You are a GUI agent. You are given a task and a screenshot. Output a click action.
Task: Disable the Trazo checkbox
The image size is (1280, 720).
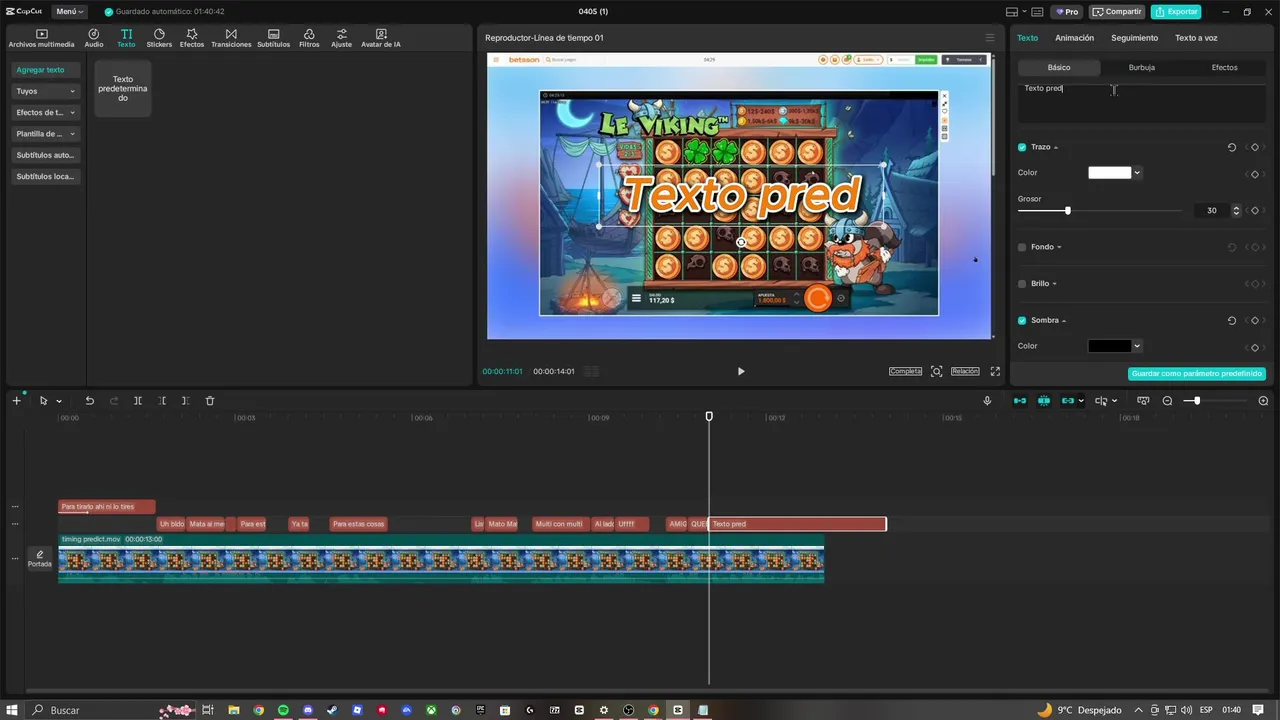click(x=1022, y=147)
